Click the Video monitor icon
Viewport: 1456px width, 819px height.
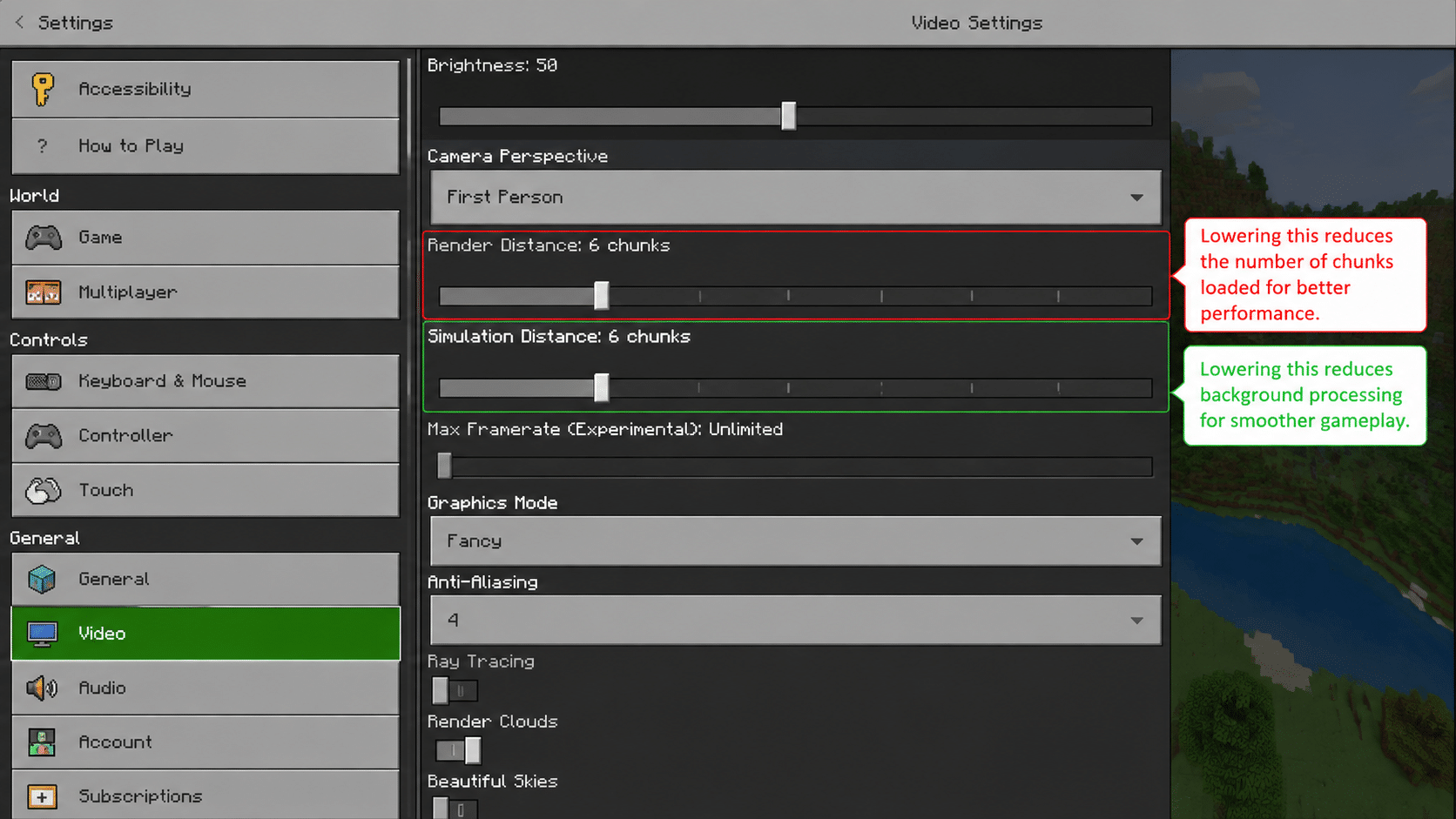pyautogui.click(x=42, y=634)
